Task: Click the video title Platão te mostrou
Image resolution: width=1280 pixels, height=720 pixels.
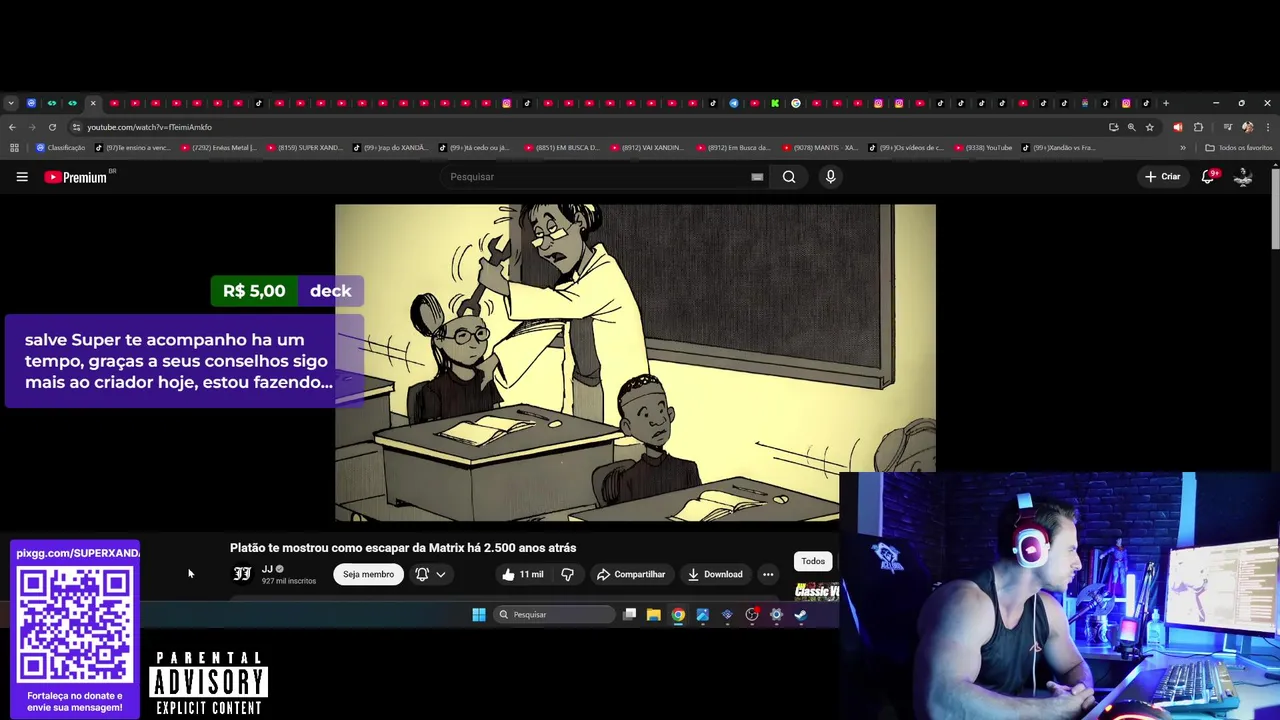Action: pos(403,548)
